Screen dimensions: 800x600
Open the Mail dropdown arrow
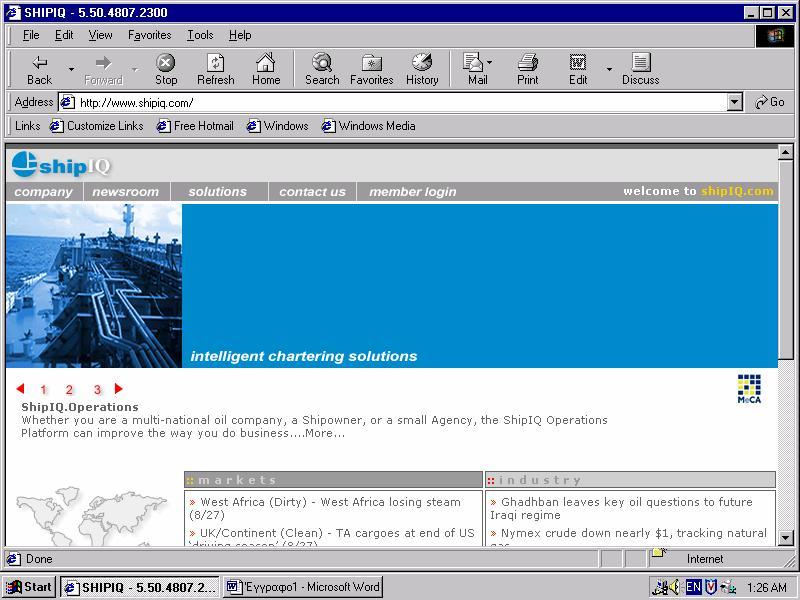coord(490,62)
